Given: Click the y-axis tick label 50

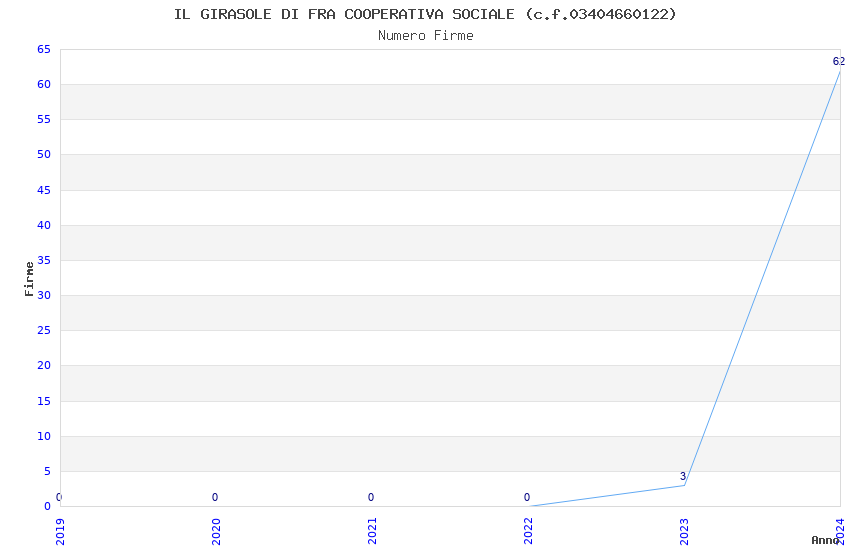Looking at the screenshot, I should click(44, 155).
